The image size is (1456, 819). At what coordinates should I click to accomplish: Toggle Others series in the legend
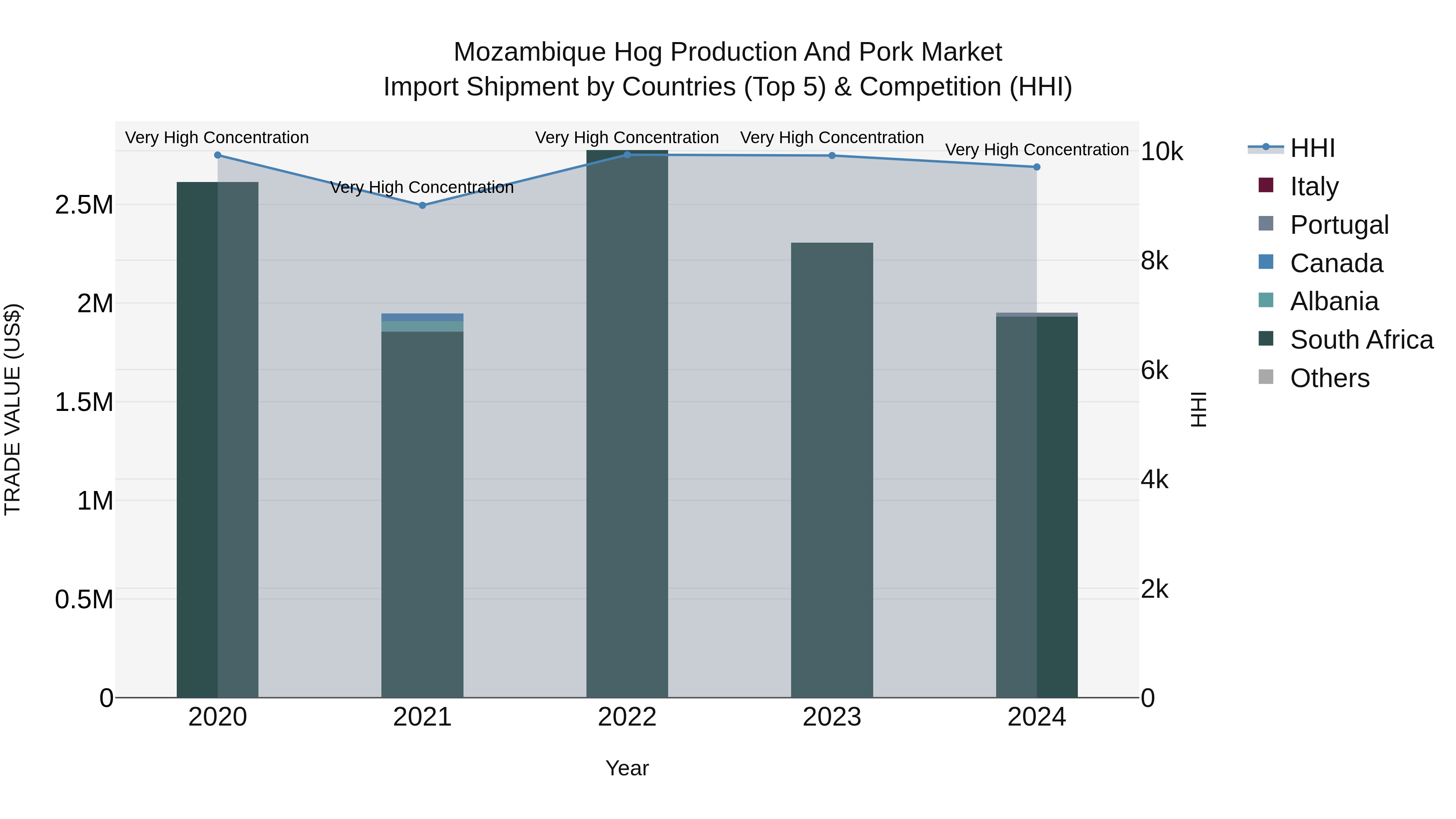[x=1314, y=378]
